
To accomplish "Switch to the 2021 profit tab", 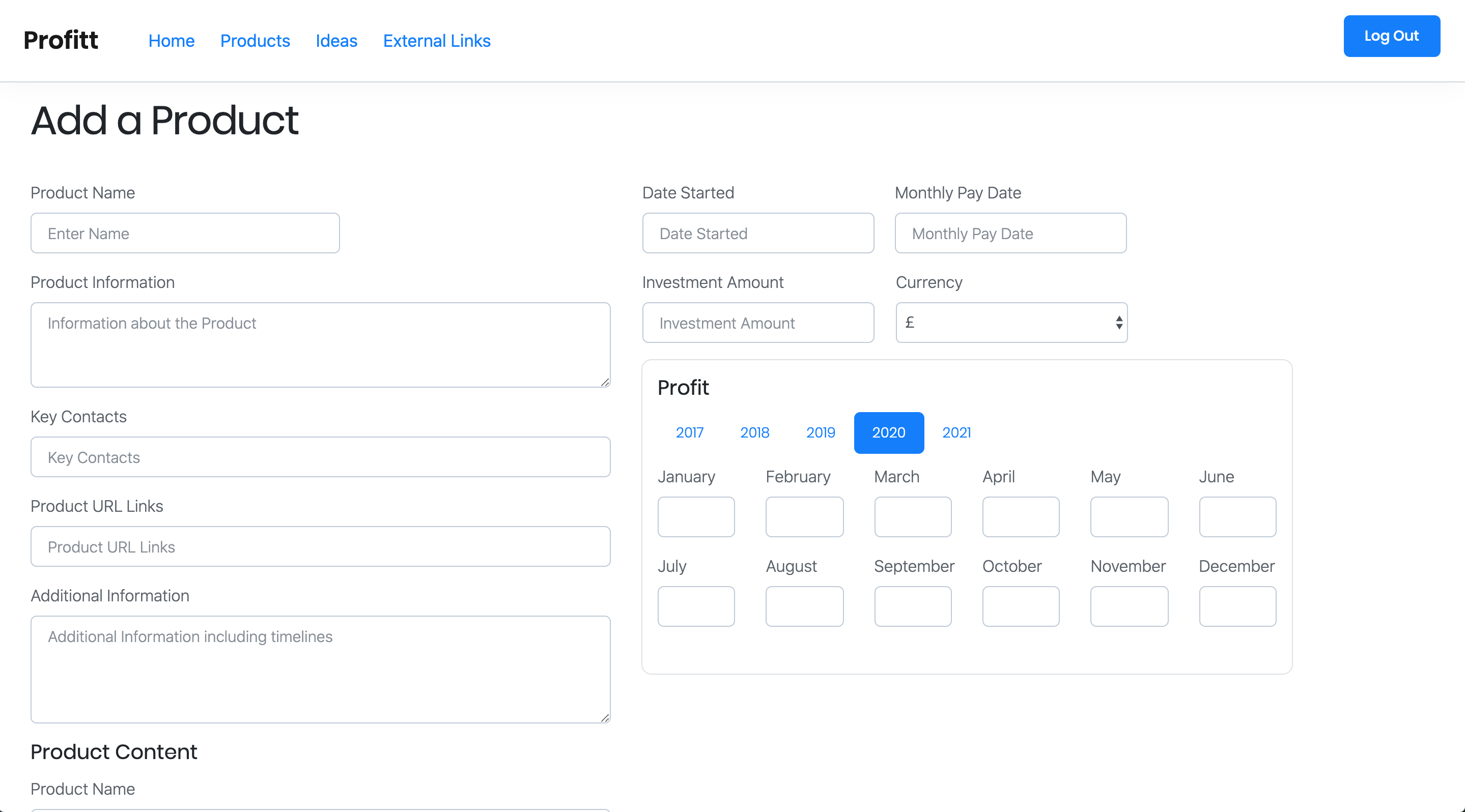I will click(x=956, y=432).
